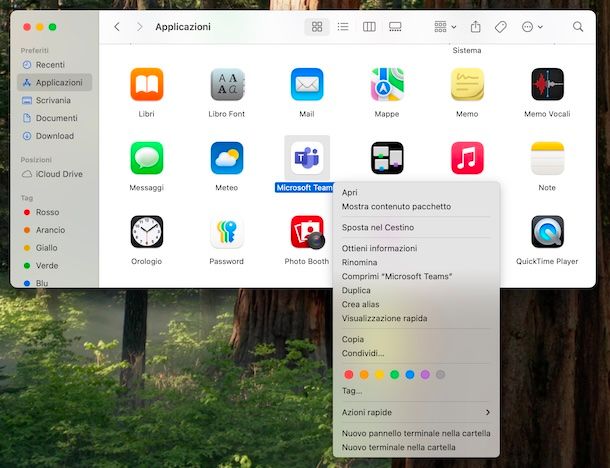Select the Meteo weather app icon
Screen dimensions: 610x468
coord(227,158)
